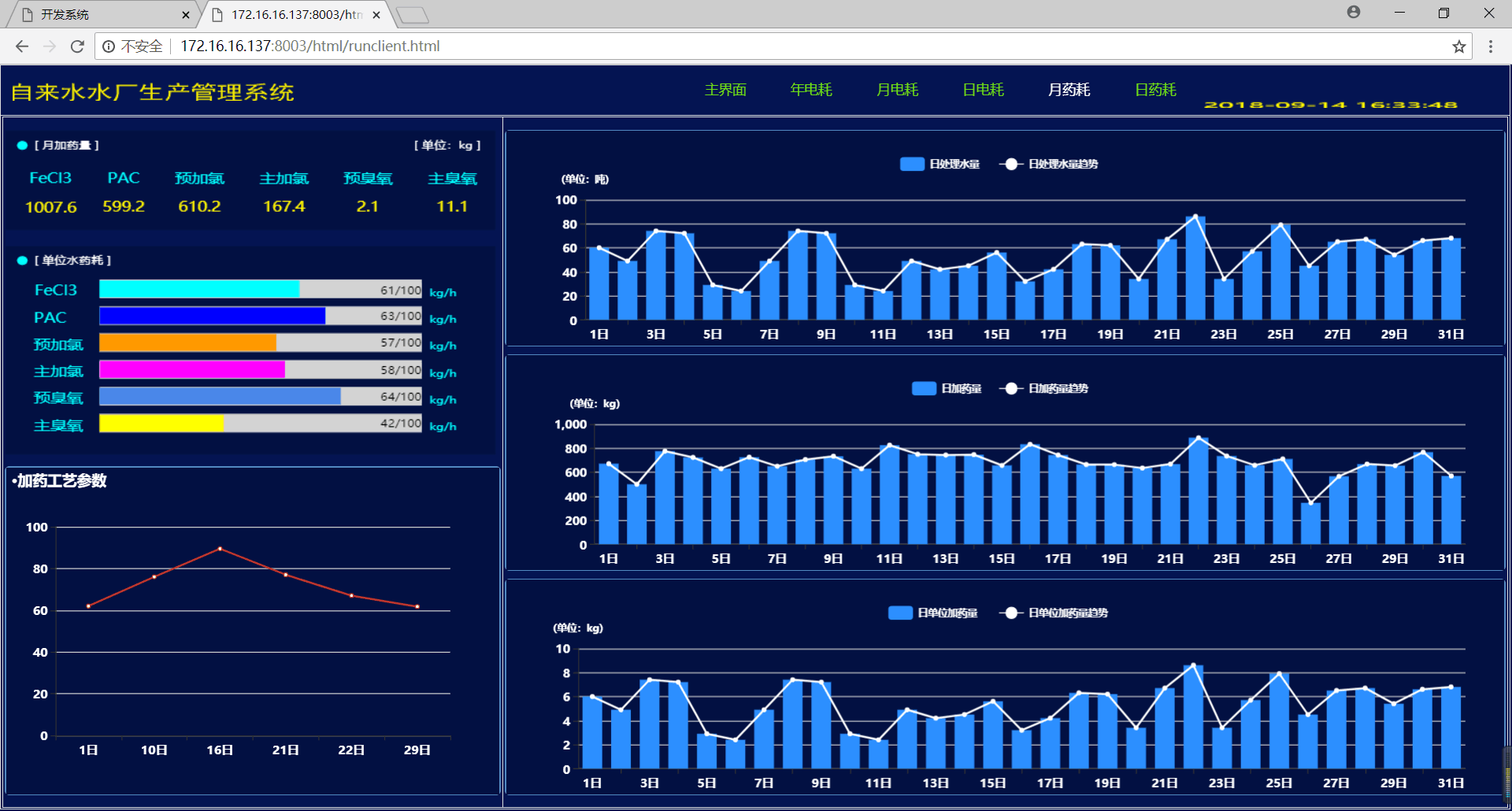The height and width of the screenshot is (811, 1512).
Task: Click the 29日 point on red line
Action: (x=417, y=606)
